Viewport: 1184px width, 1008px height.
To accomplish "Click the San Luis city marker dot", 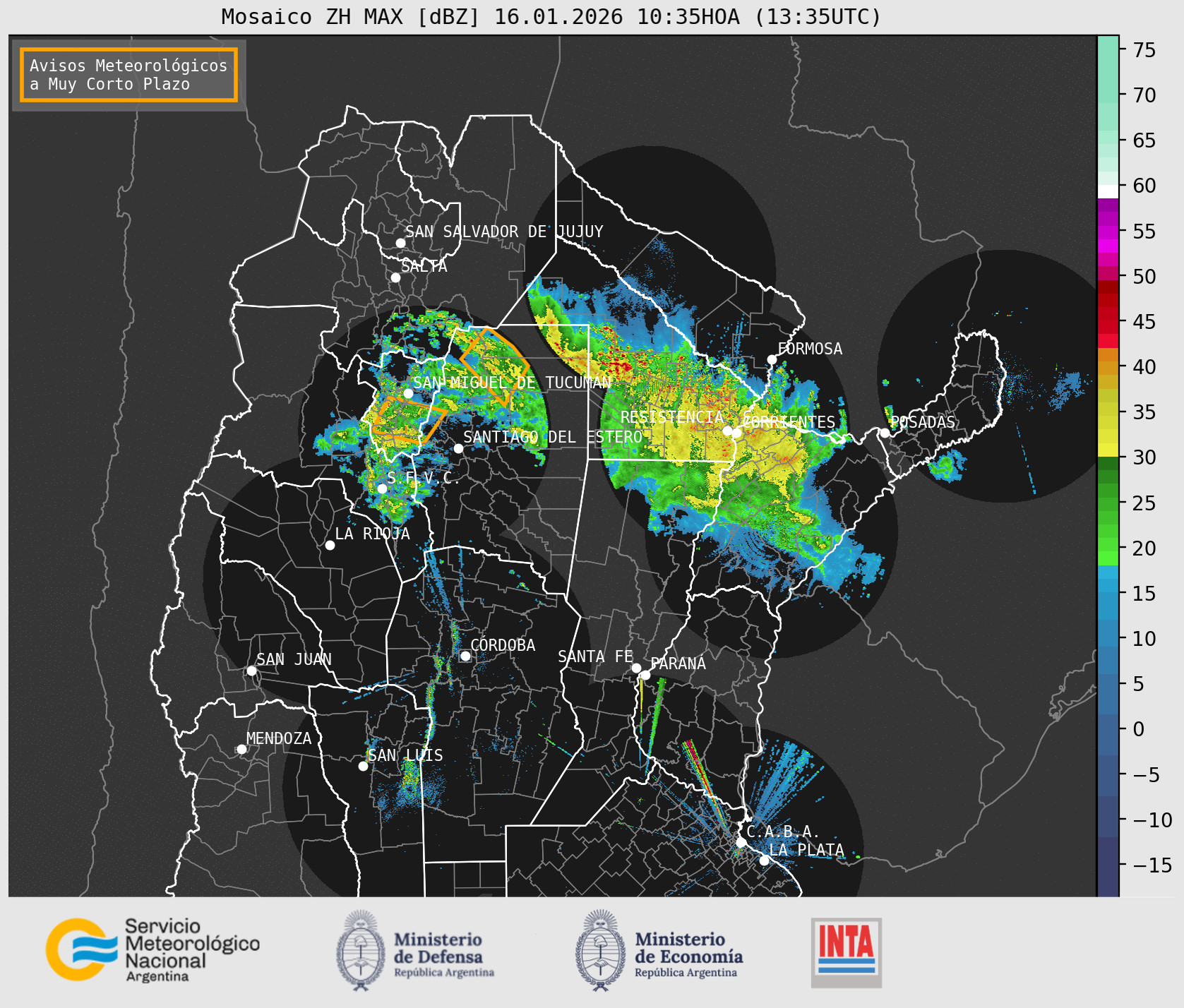I will [363, 766].
